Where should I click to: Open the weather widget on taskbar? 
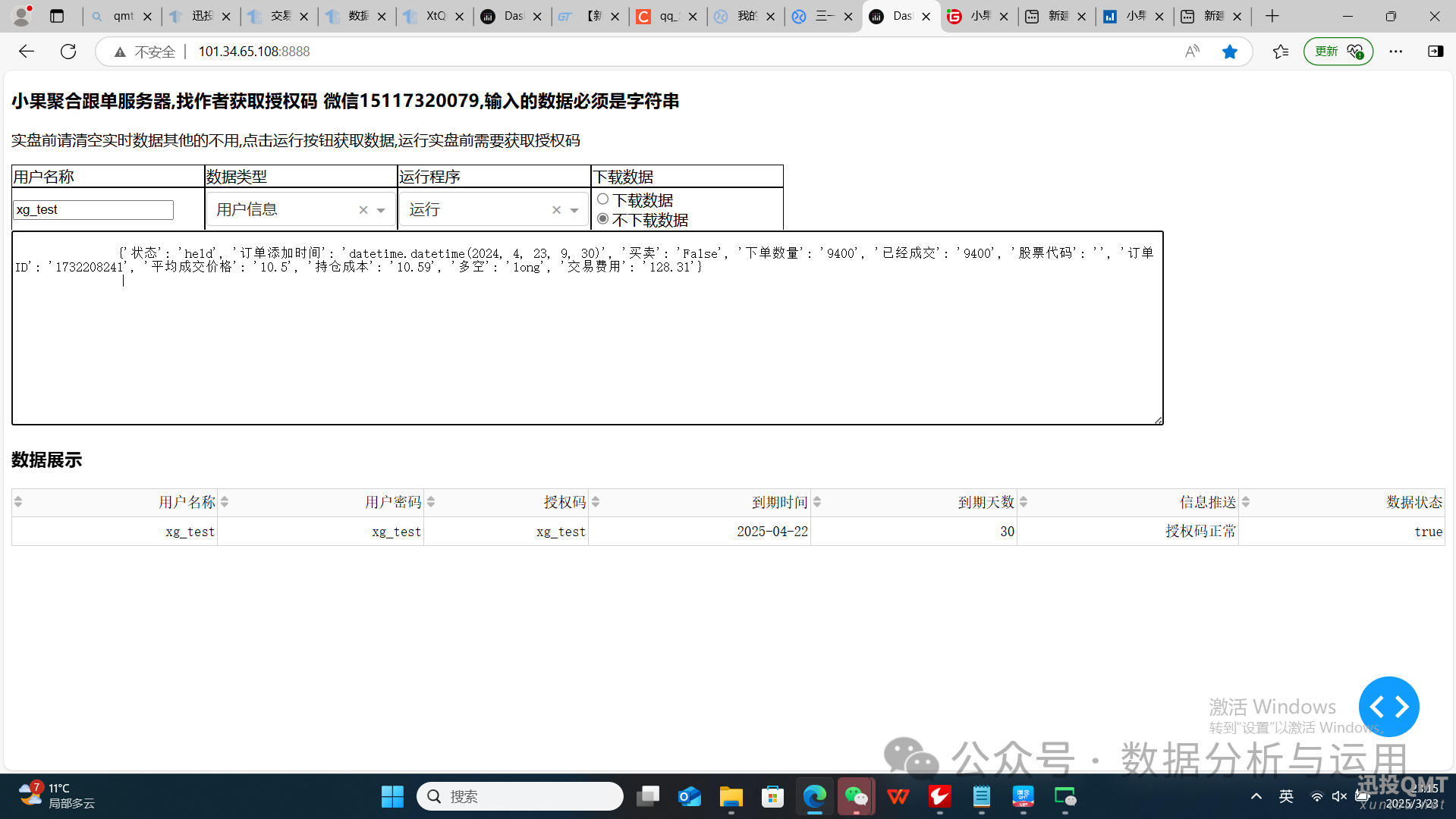tap(57, 795)
